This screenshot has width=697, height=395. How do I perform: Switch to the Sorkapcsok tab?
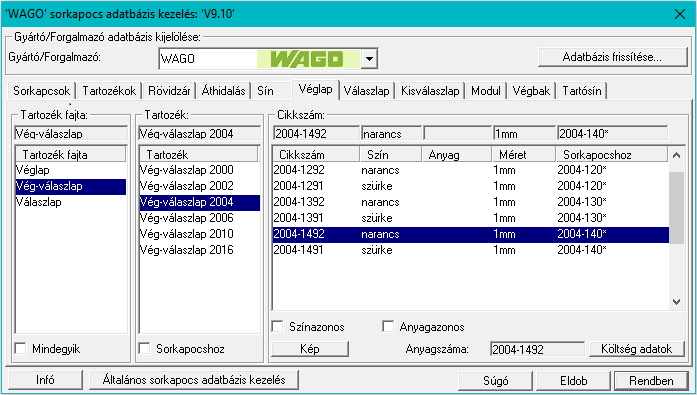click(x=41, y=91)
